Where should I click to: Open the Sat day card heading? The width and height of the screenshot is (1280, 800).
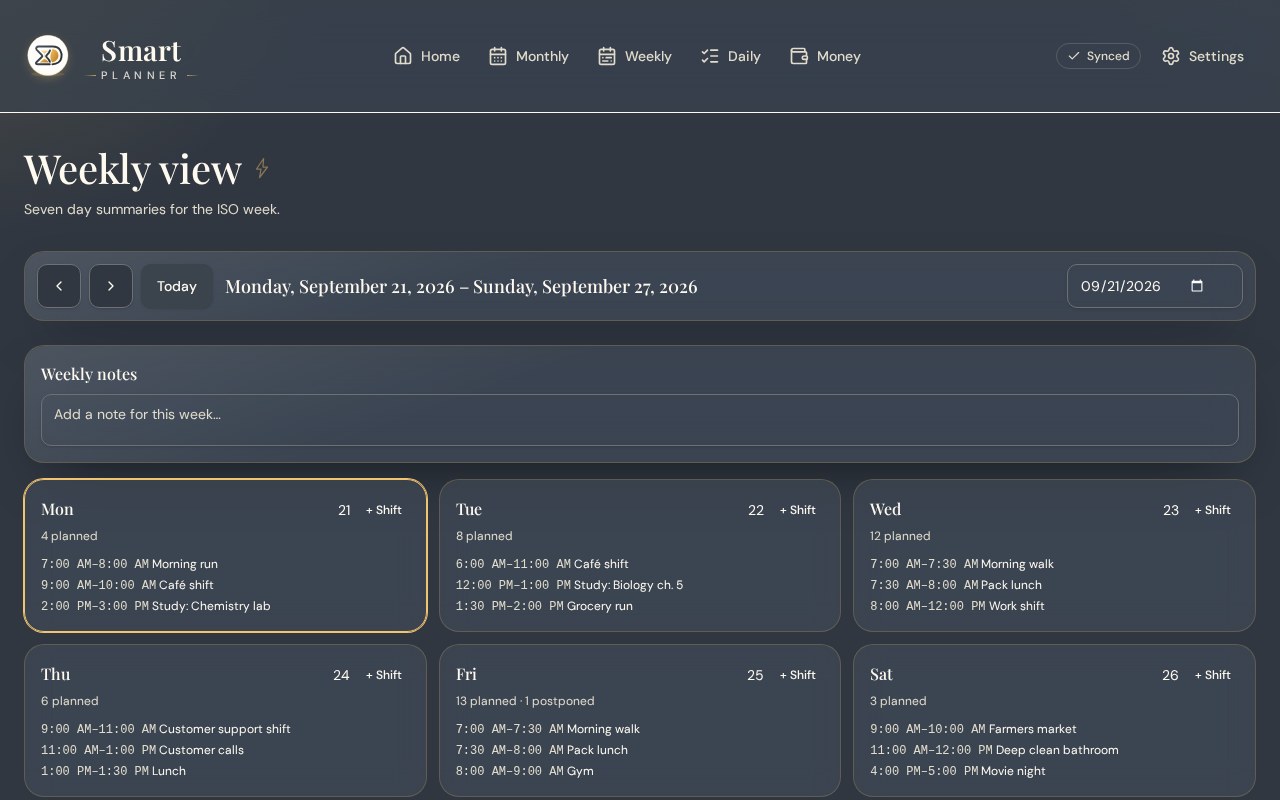click(x=881, y=674)
